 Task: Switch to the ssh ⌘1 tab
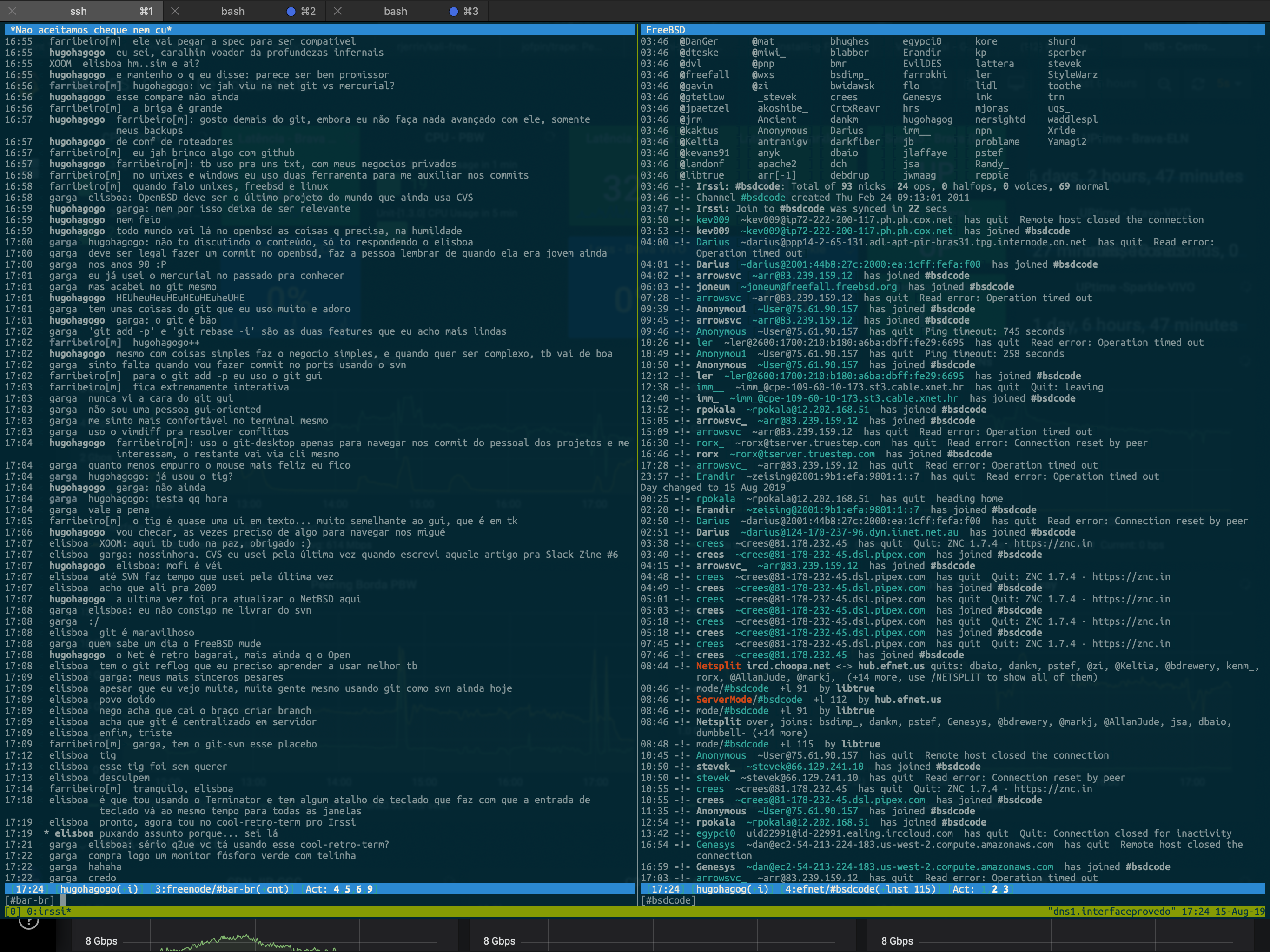(80, 11)
